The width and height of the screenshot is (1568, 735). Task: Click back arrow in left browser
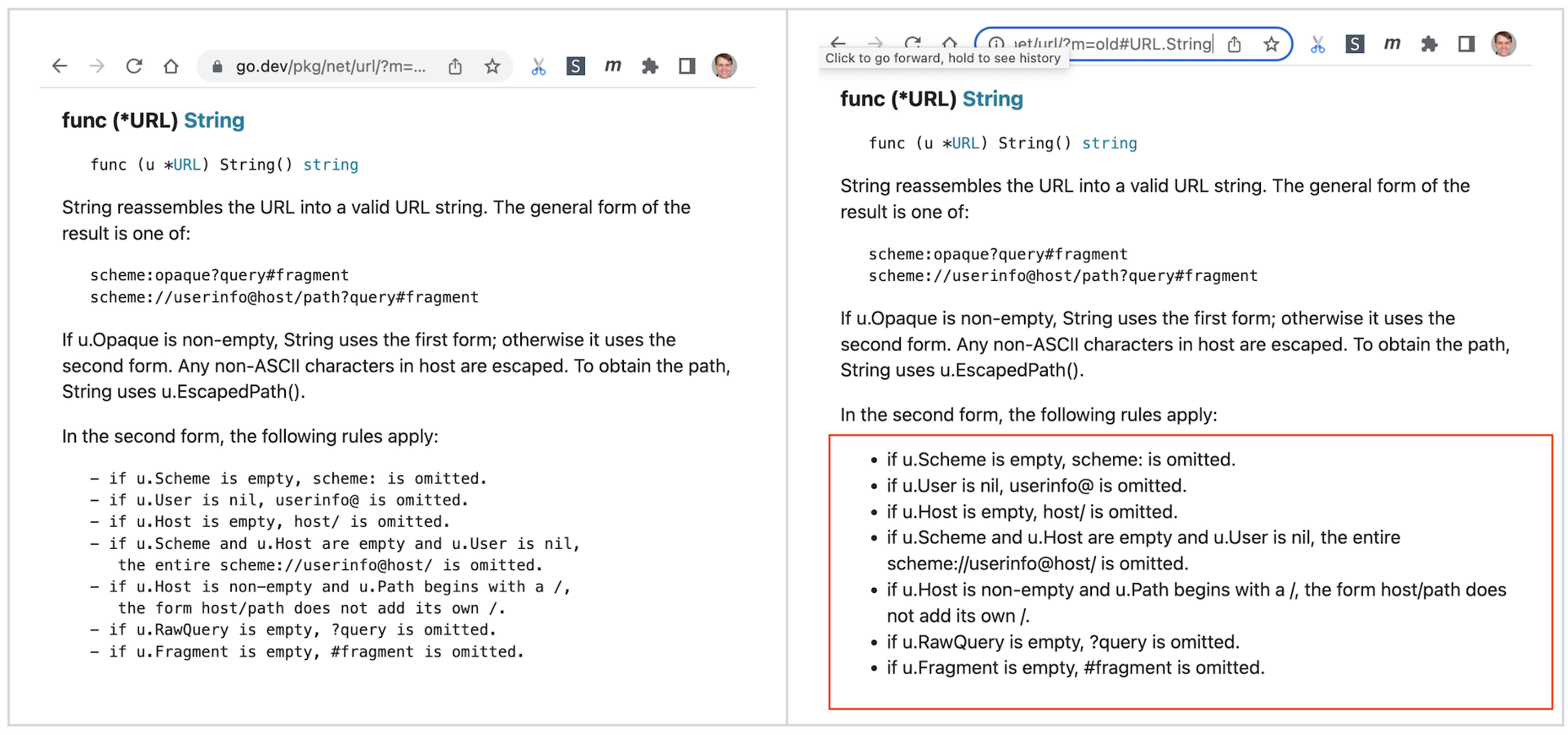(x=60, y=66)
